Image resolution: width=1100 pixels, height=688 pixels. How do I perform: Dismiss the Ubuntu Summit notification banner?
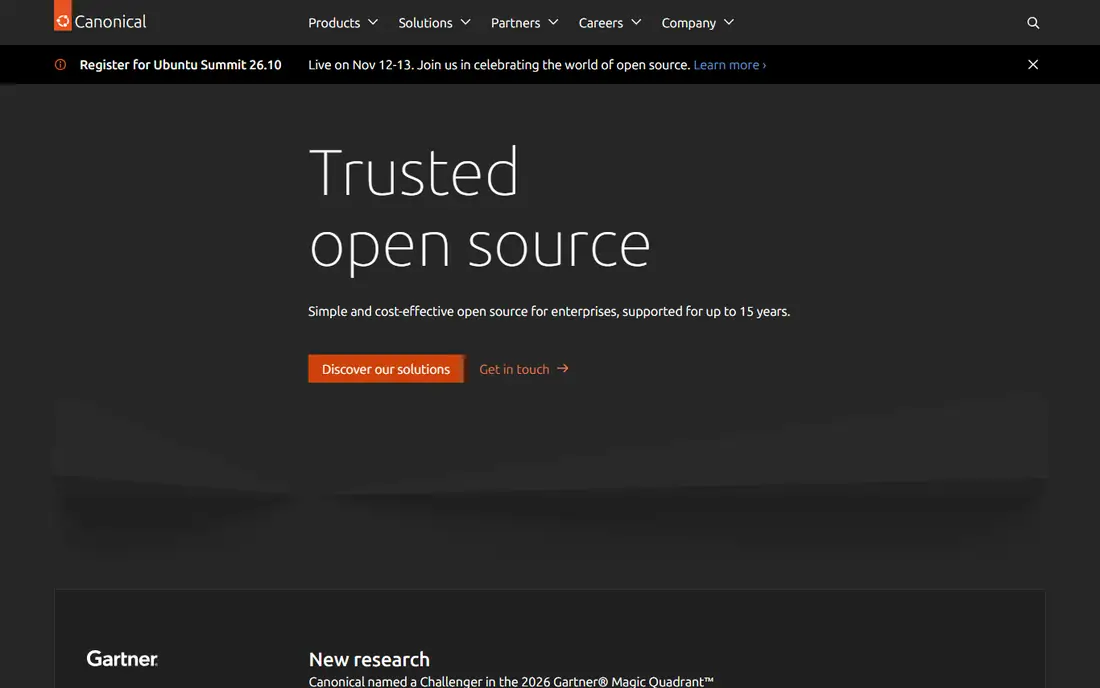(1033, 65)
